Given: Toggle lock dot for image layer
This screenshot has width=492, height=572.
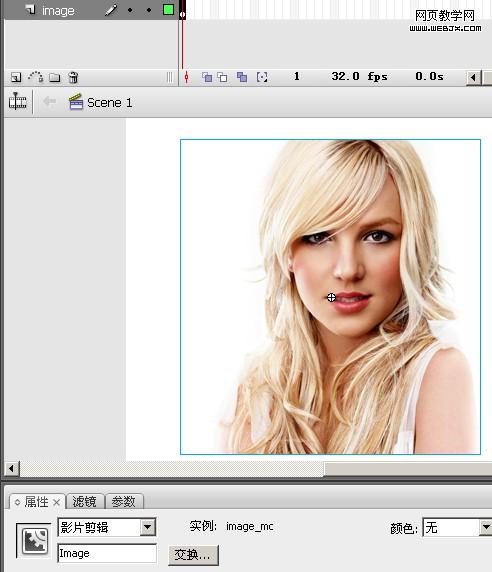Looking at the screenshot, I should (149, 10).
